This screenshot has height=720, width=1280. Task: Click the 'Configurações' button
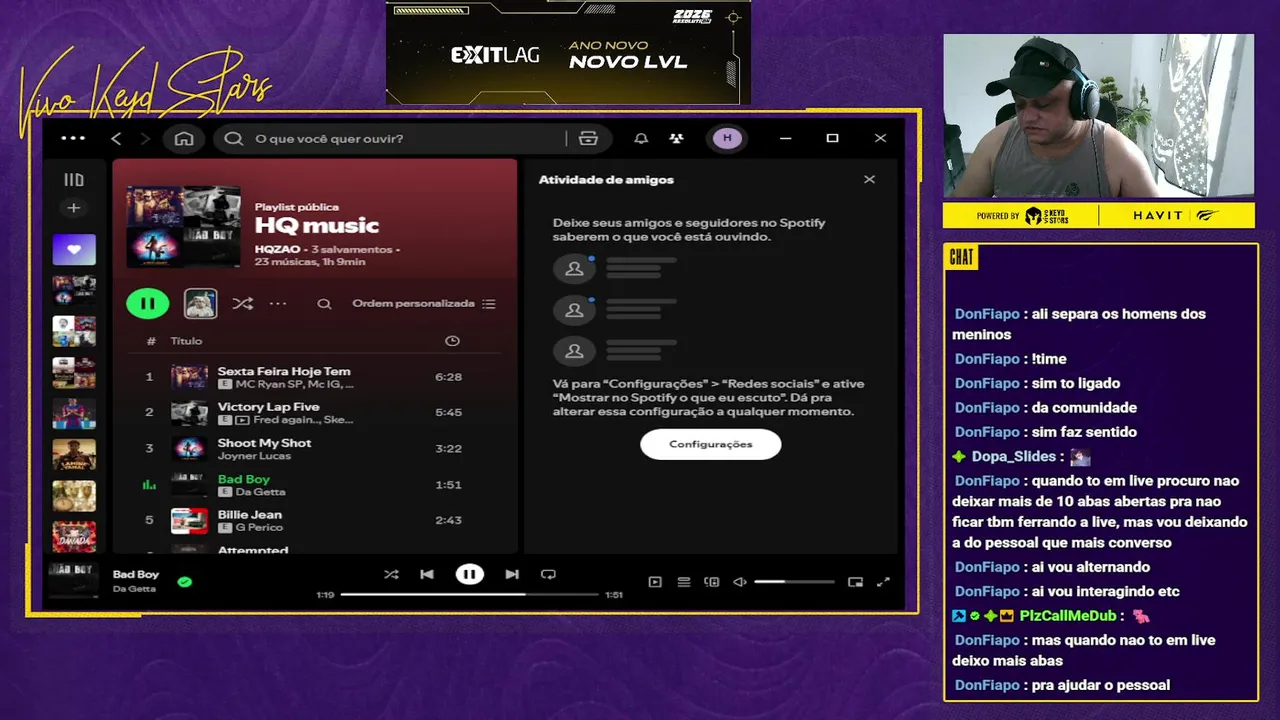click(x=710, y=444)
